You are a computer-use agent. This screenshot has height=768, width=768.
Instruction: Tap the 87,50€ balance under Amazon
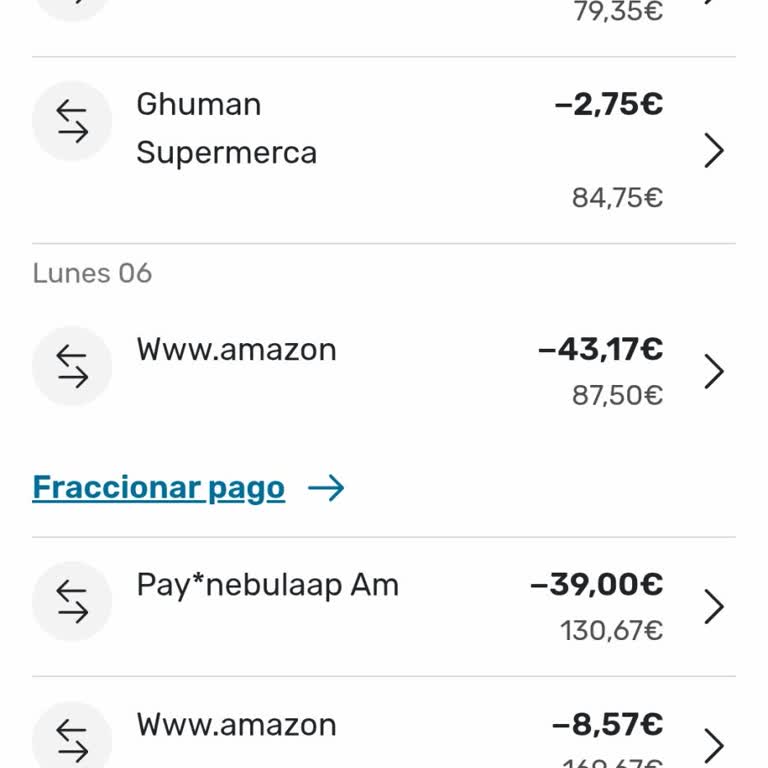point(618,395)
